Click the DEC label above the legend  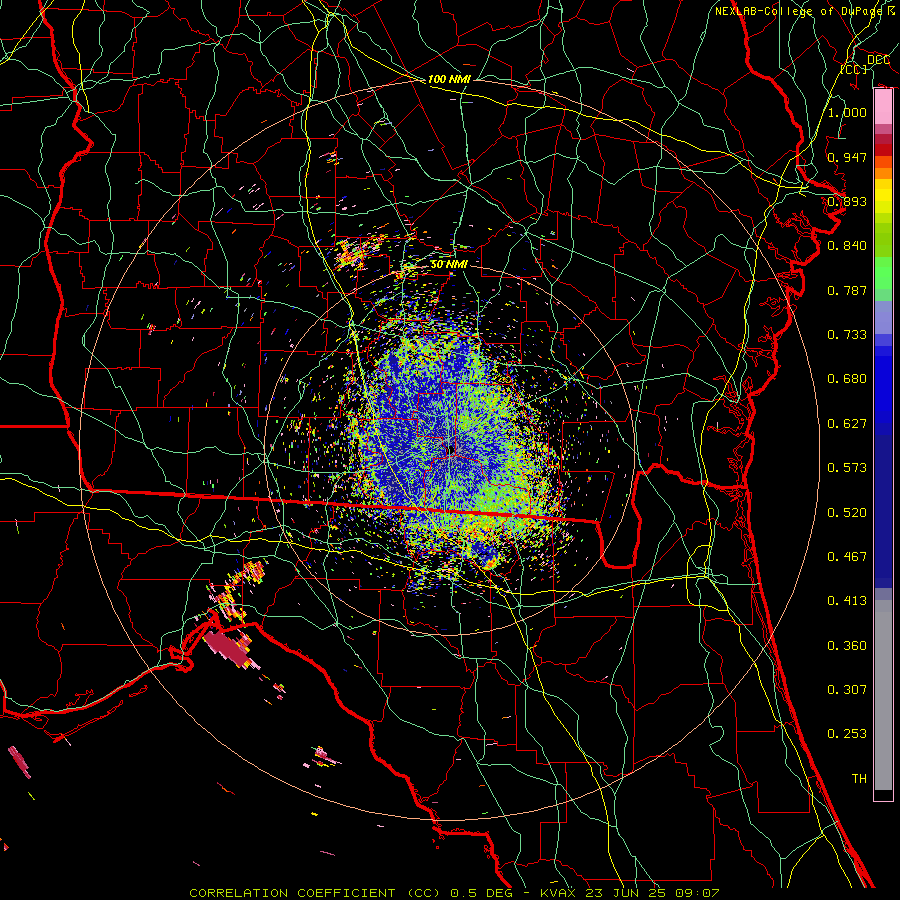[x=878, y=60]
